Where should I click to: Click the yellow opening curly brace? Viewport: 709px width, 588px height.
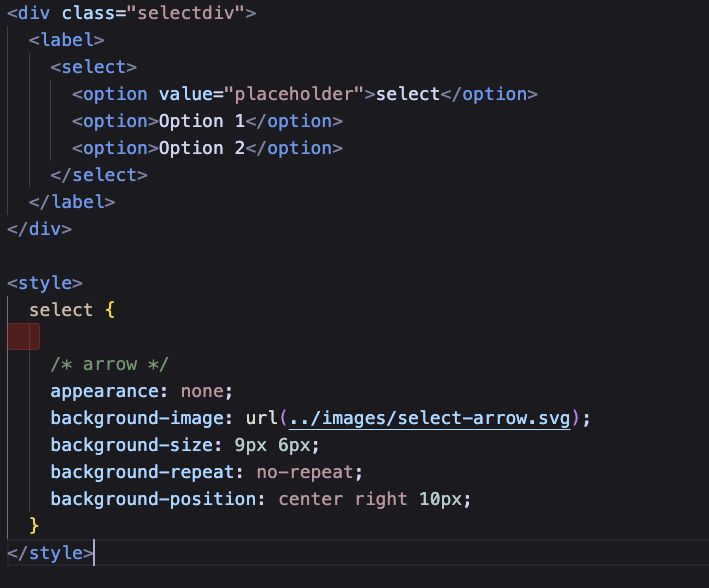pos(110,310)
